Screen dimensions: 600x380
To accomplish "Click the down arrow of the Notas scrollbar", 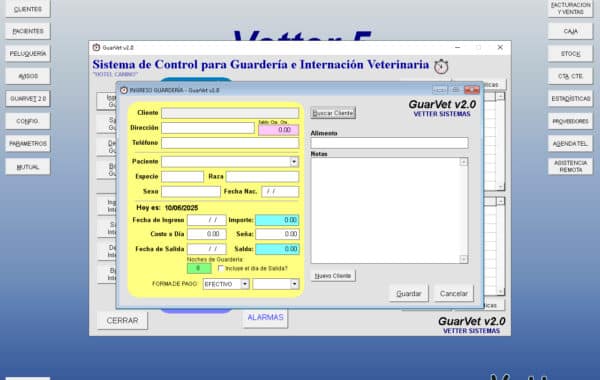I will click(x=463, y=259).
